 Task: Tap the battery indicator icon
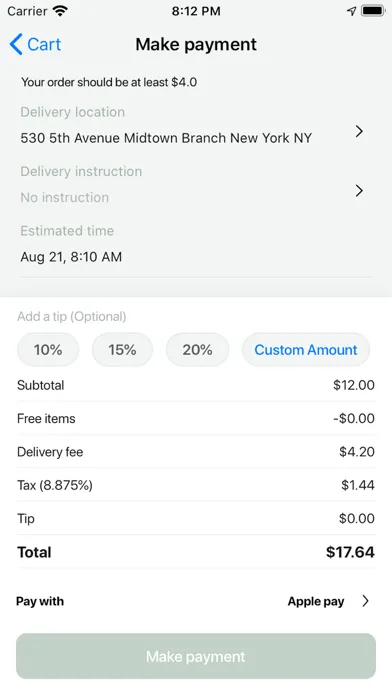click(x=373, y=11)
